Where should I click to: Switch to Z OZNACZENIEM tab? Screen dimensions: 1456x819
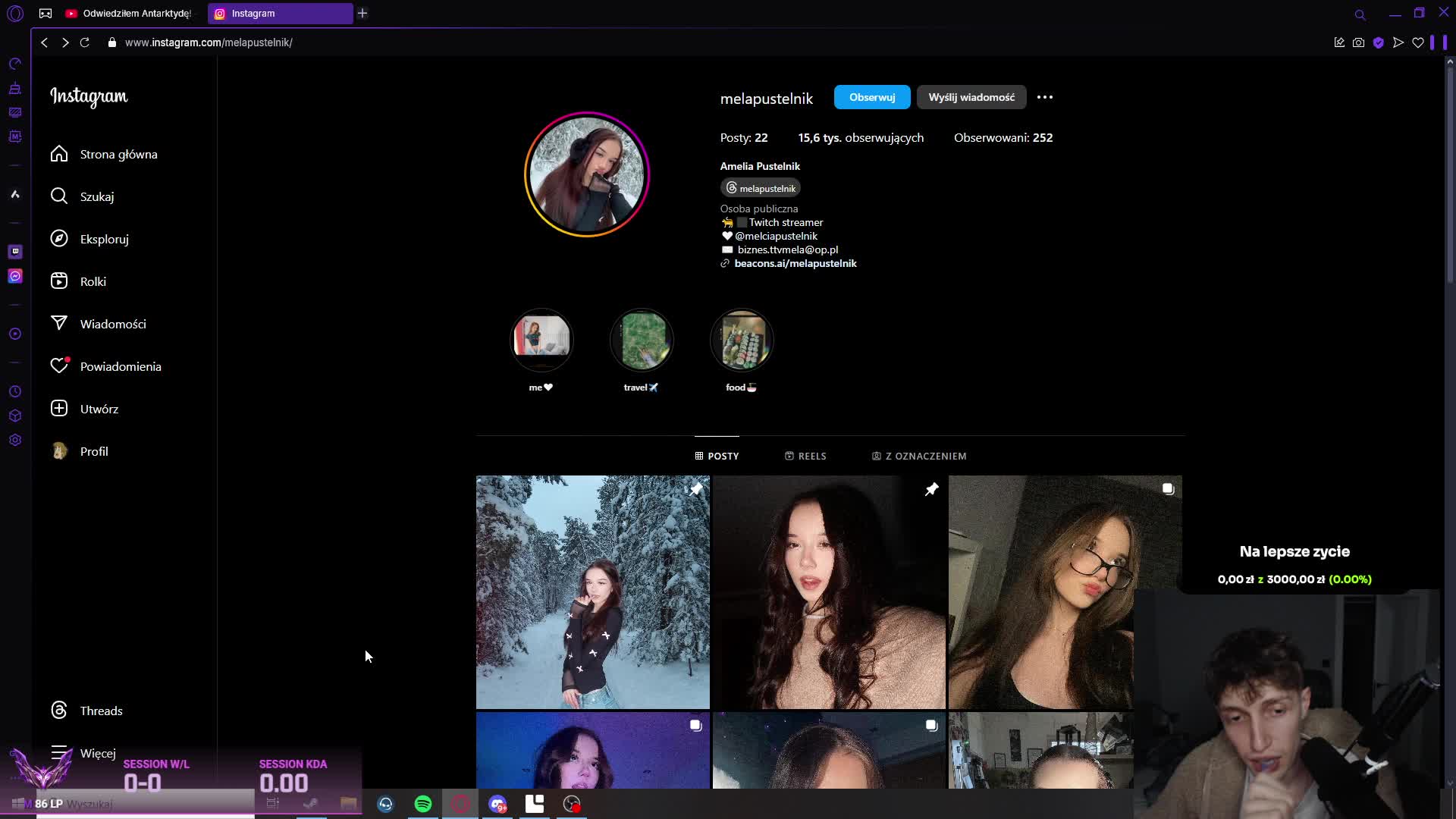[919, 456]
